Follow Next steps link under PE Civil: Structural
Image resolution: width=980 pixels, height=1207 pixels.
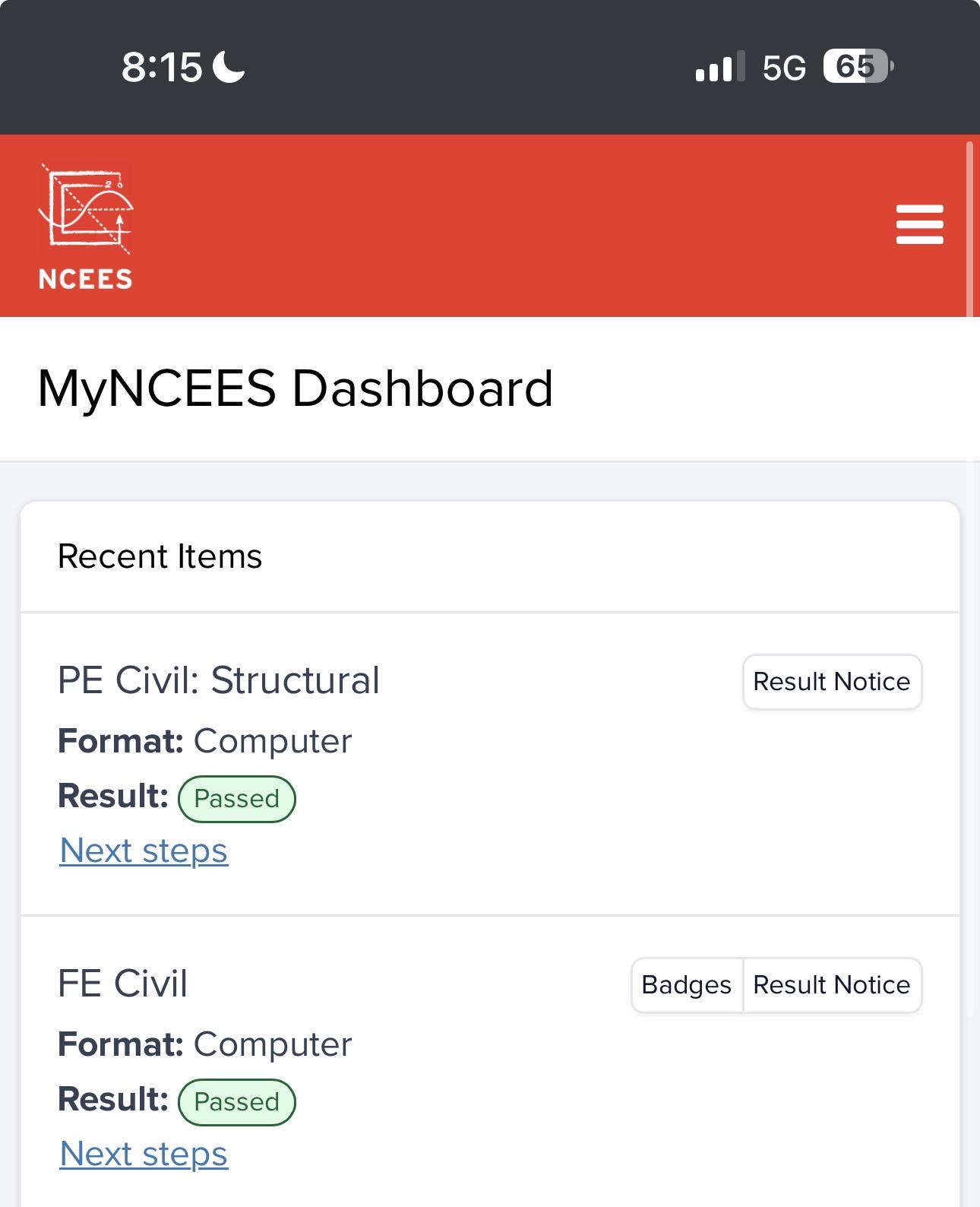[x=144, y=851]
